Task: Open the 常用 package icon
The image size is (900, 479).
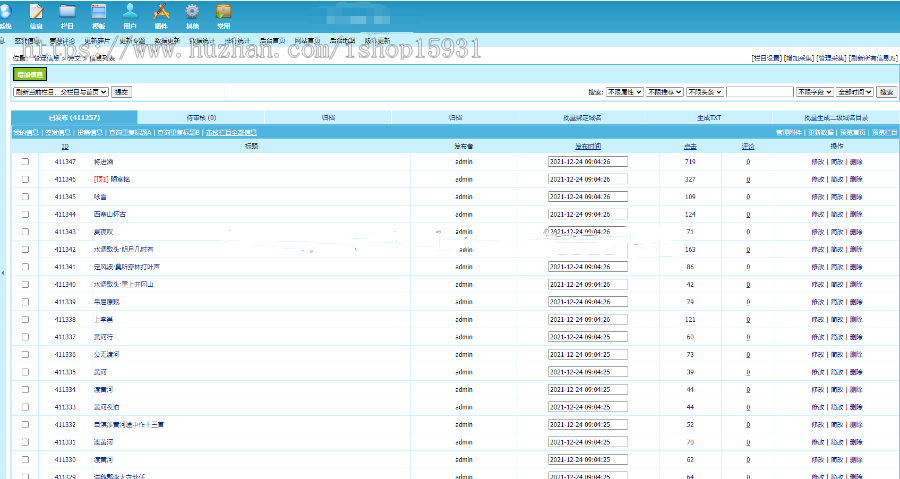Action: 224,16
